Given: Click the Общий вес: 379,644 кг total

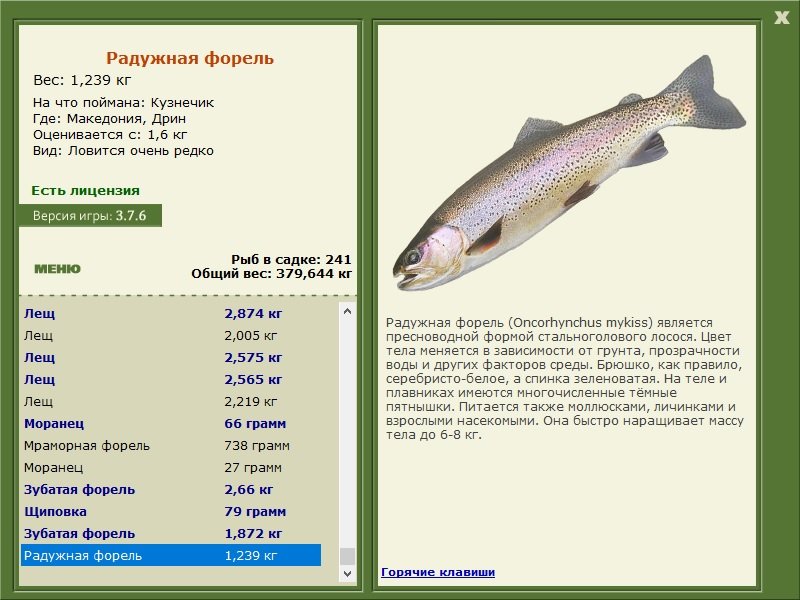Looking at the screenshot, I should point(271,273).
